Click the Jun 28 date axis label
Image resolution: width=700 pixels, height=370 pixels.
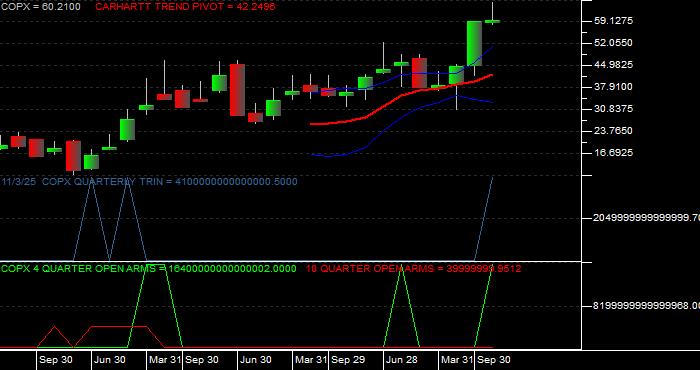click(x=402, y=360)
